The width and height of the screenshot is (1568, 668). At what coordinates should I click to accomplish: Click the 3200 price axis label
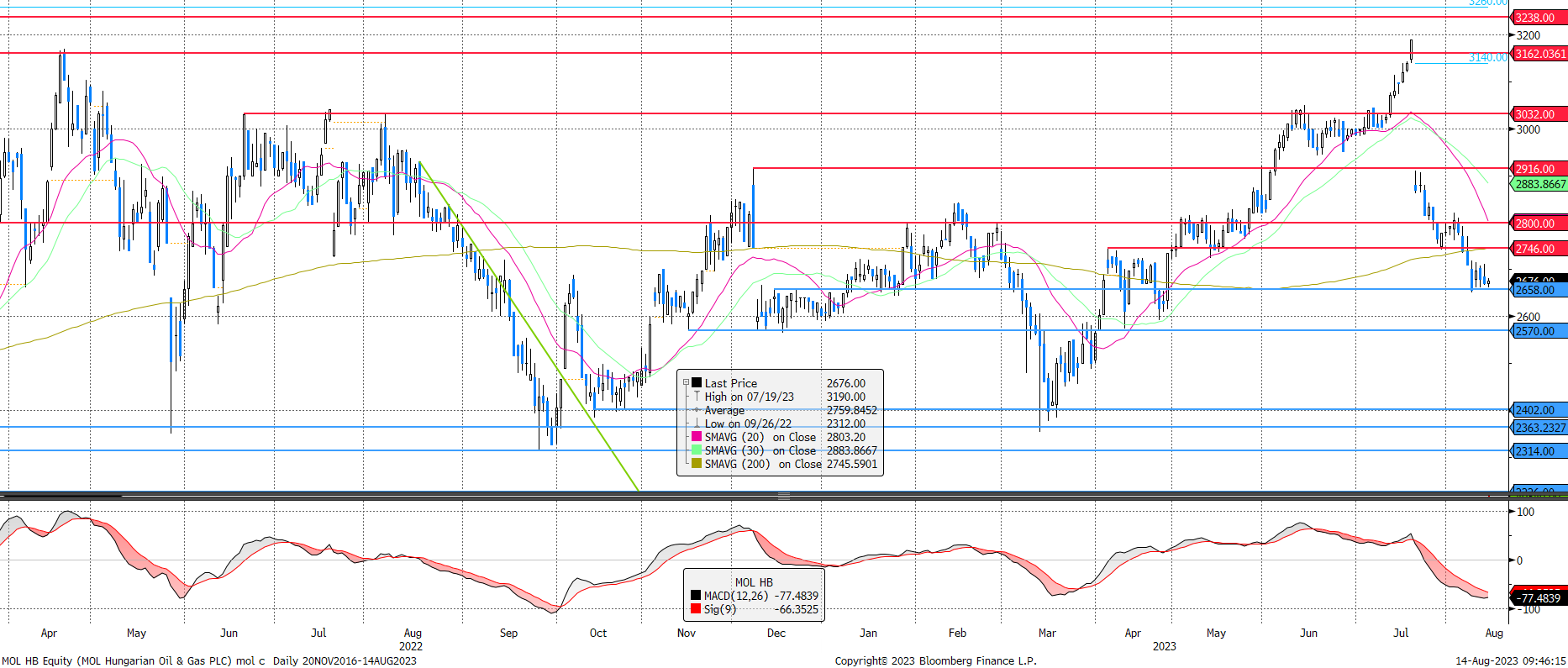pos(1529,35)
